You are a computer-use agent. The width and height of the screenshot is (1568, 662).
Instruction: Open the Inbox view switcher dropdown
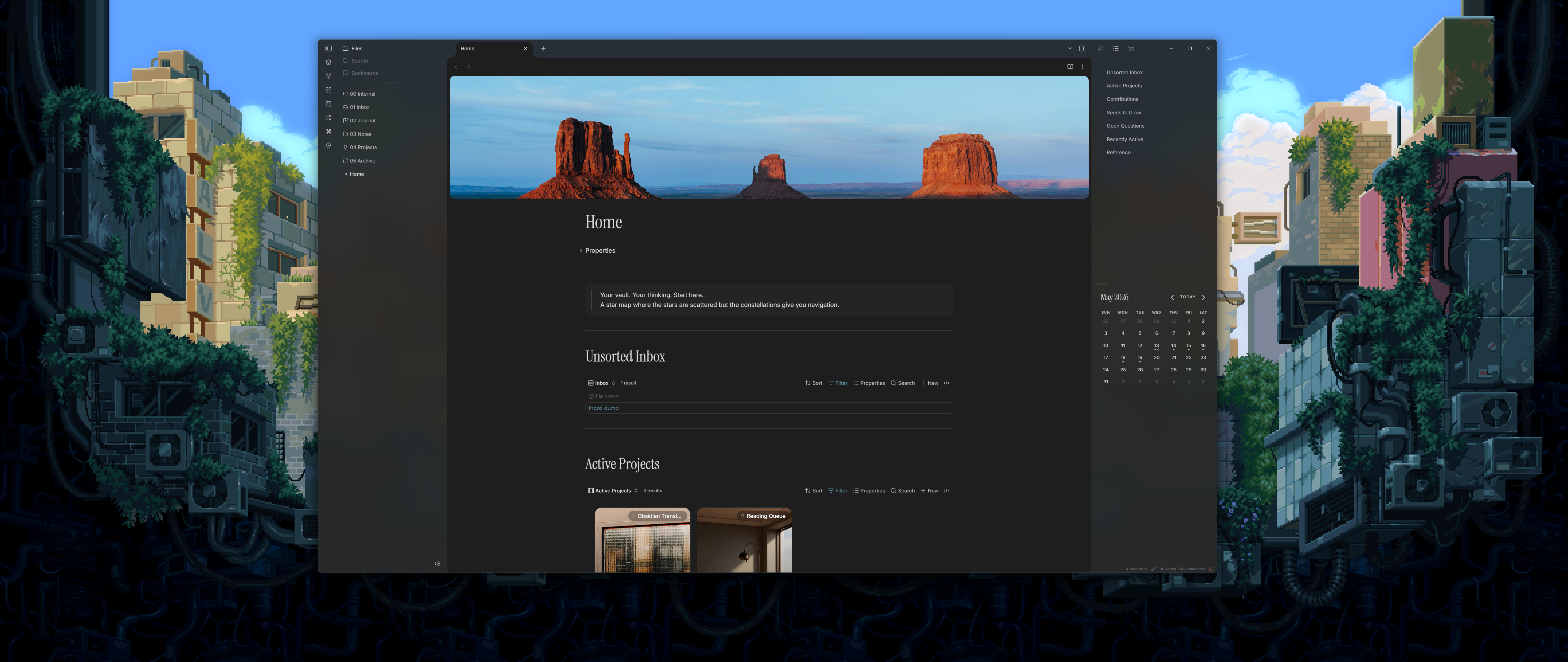pos(601,383)
